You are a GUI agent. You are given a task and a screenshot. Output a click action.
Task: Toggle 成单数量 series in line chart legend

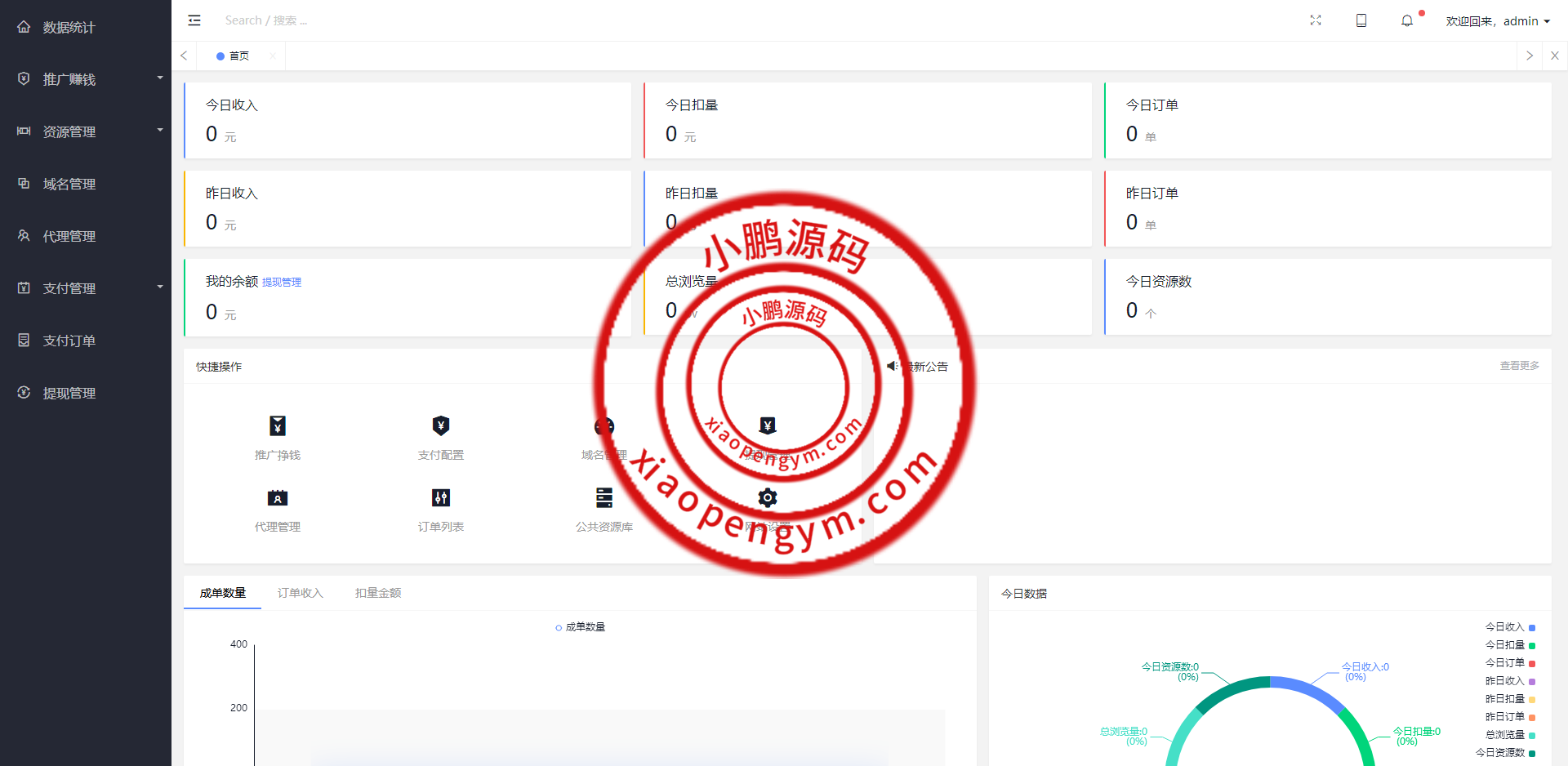coord(581,627)
